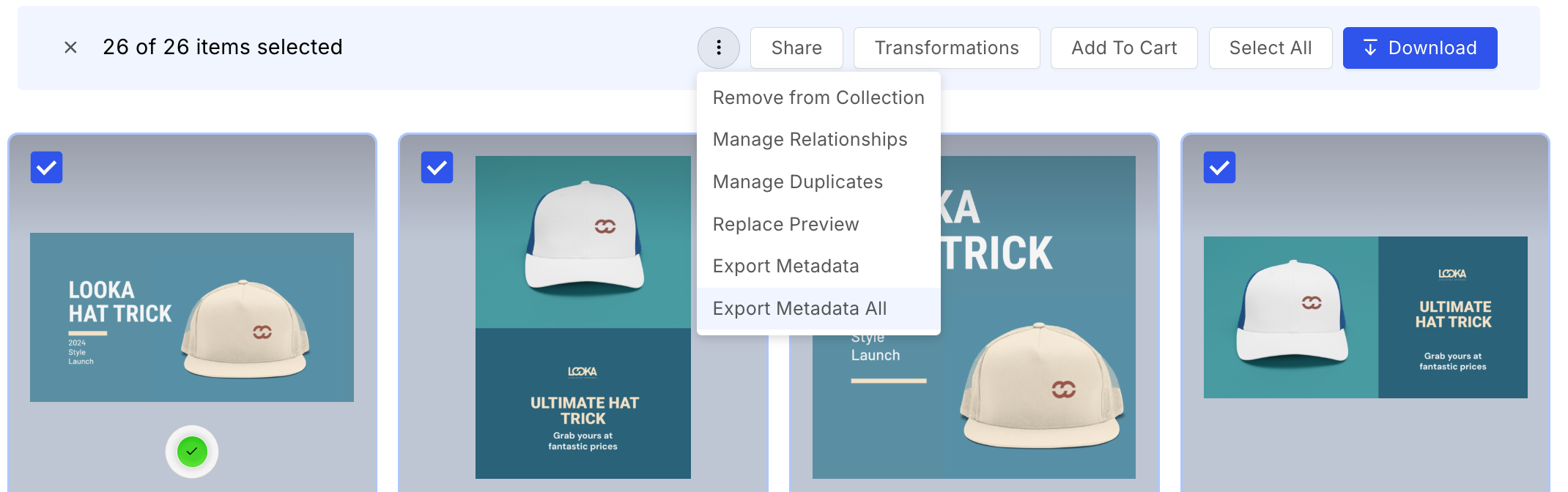Deselect the second asset's checkbox
The height and width of the screenshot is (492, 1568).
pyautogui.click(x=437, y=168)
